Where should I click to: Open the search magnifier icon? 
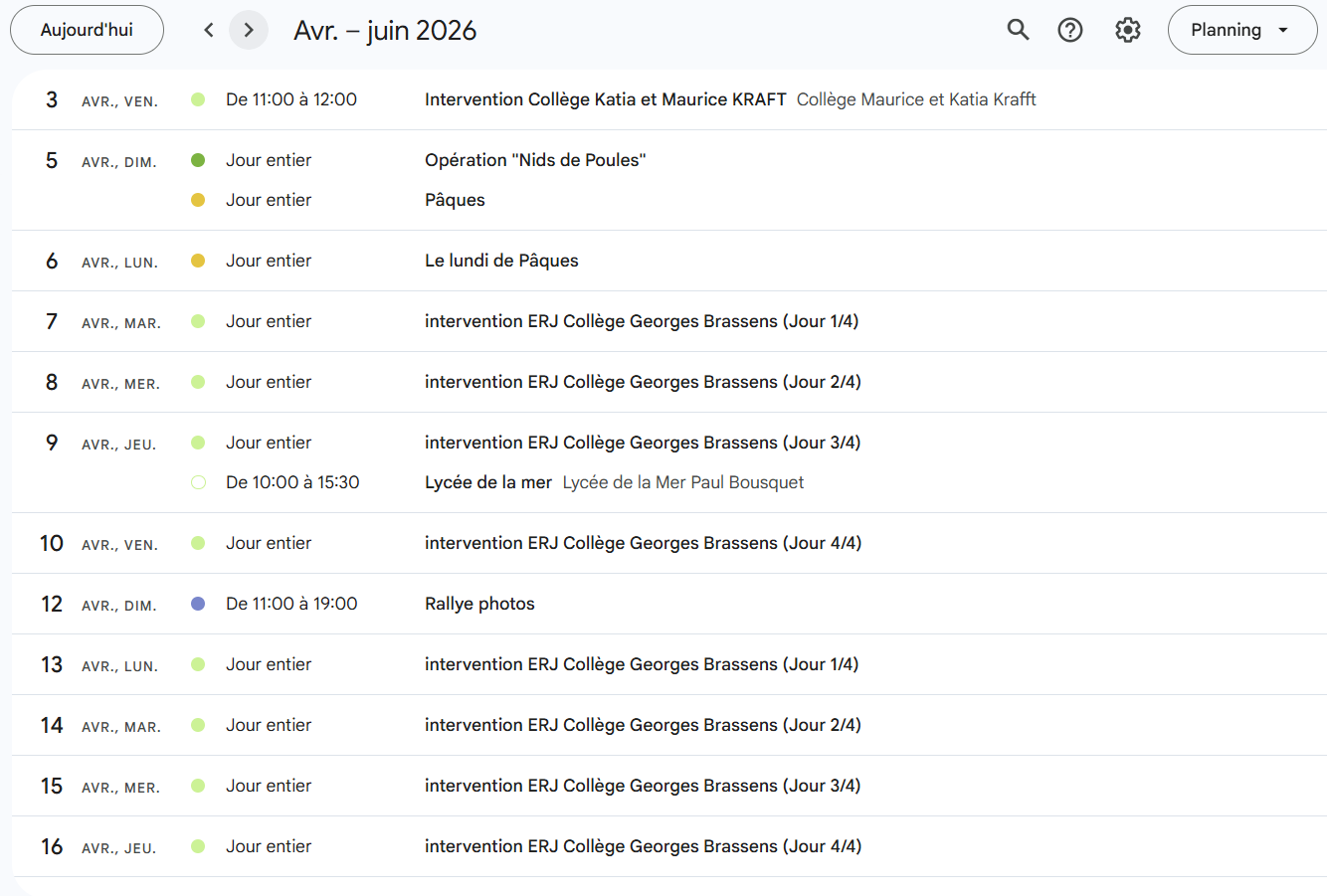pyautogui.click(x=1018, y=30)
